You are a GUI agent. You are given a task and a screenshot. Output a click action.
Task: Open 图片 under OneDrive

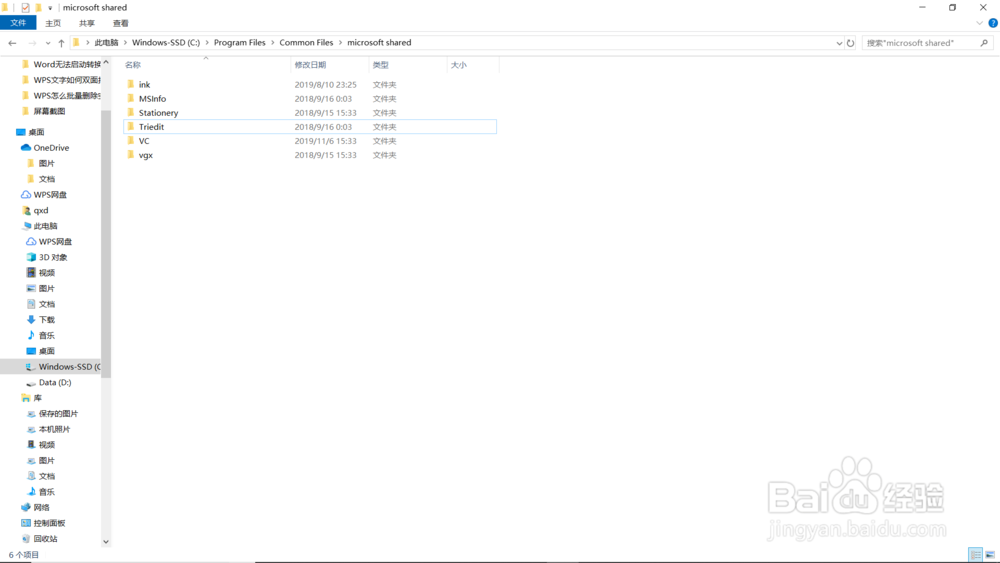click(x=47, y=163)
